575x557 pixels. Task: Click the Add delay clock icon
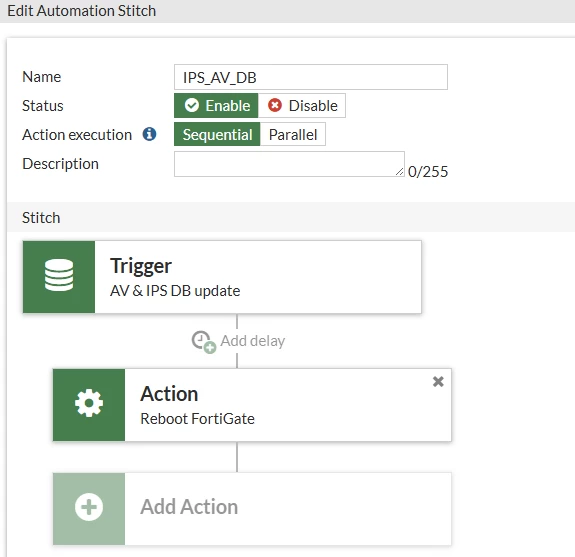pos(204,342)
